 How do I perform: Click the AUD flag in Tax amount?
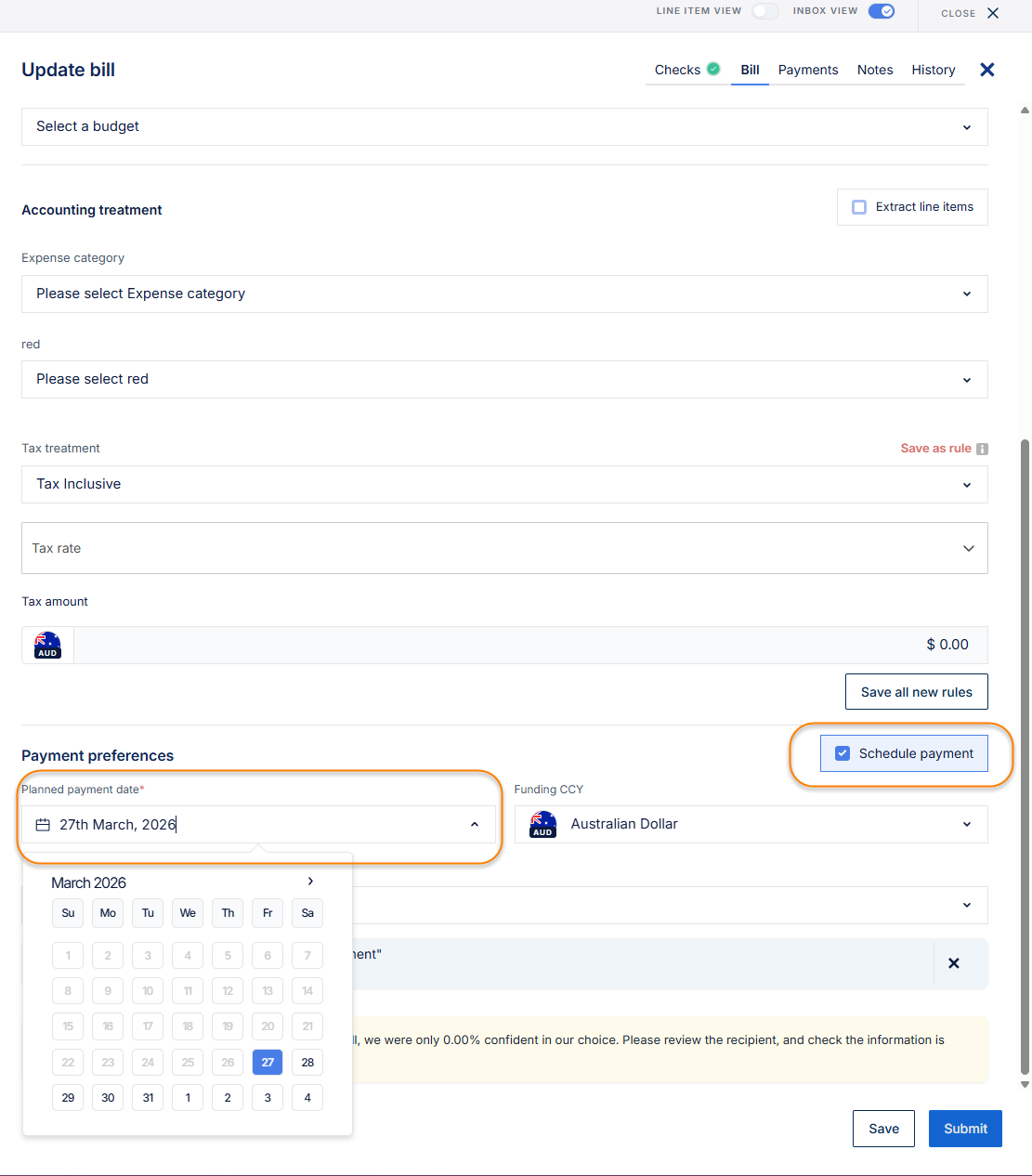coord(47,645)
